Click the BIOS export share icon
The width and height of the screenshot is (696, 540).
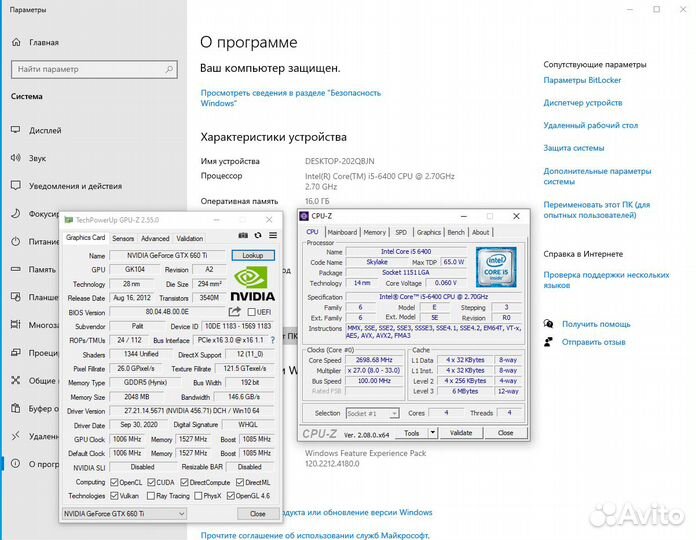(236, 312)
